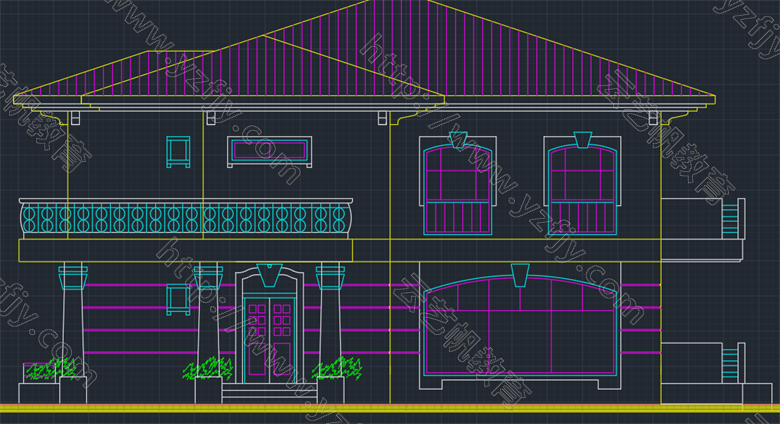Select the column right of front door
The width and height of the screenshot is (780, 424).
click(x=330, y=334)
